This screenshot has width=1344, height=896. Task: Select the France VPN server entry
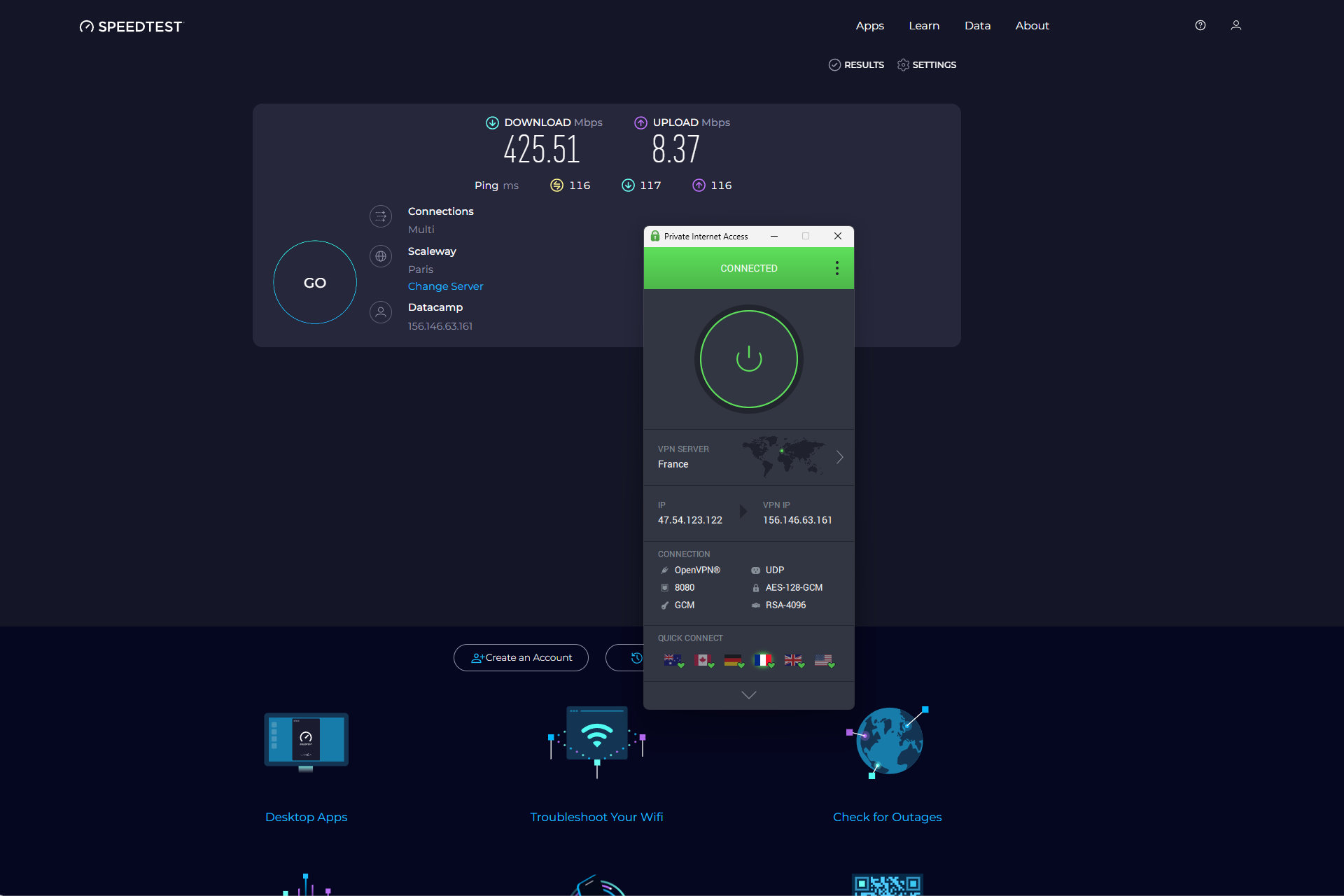coord(749,457)
